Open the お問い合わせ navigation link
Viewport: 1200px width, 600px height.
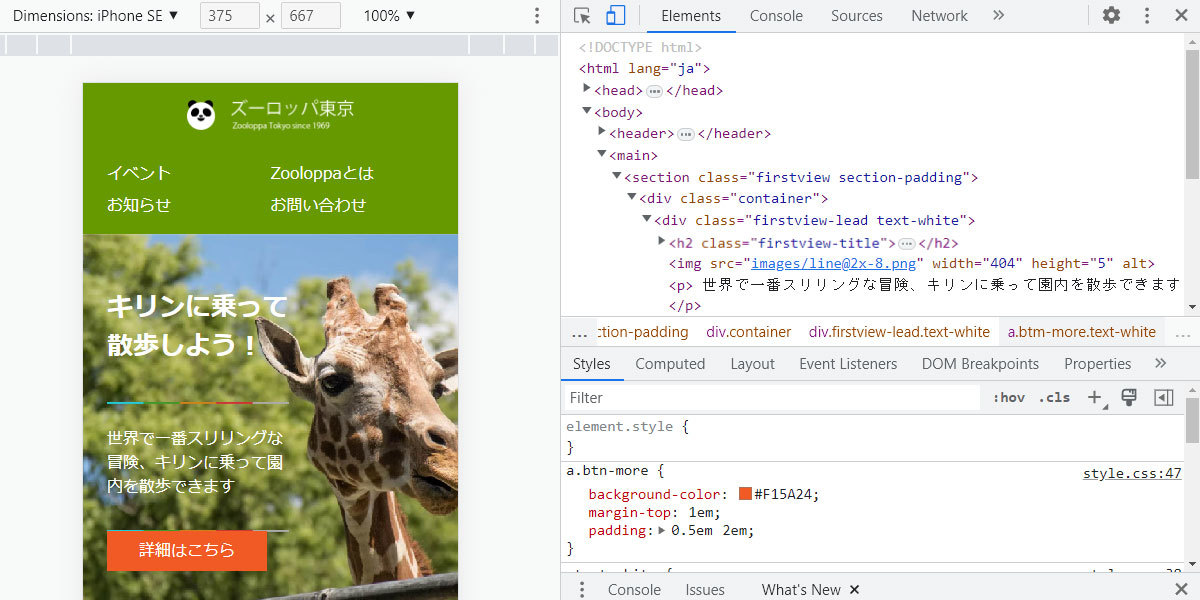[x=318, y=205]
